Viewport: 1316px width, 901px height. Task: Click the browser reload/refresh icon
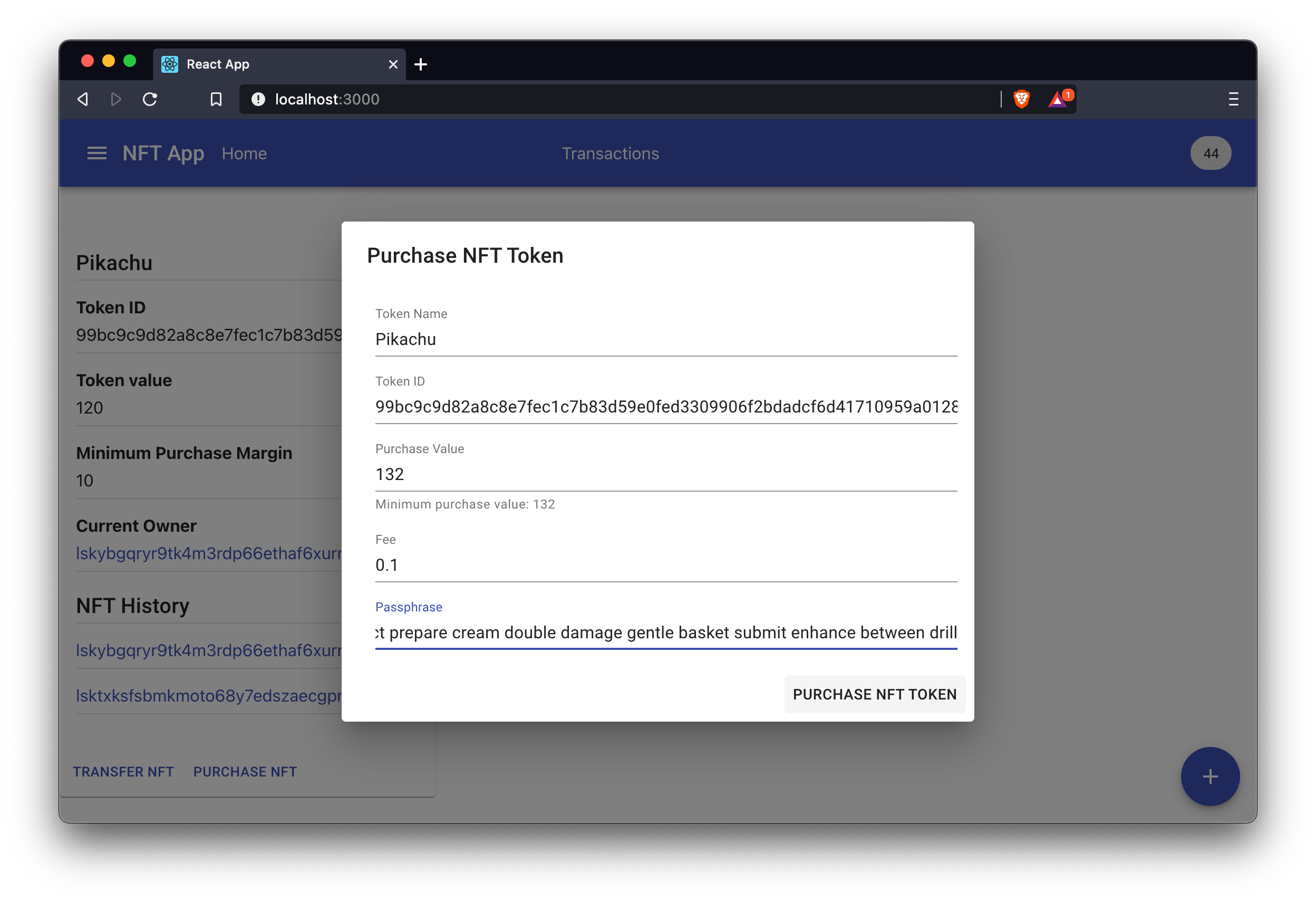[x=149, y=98]
